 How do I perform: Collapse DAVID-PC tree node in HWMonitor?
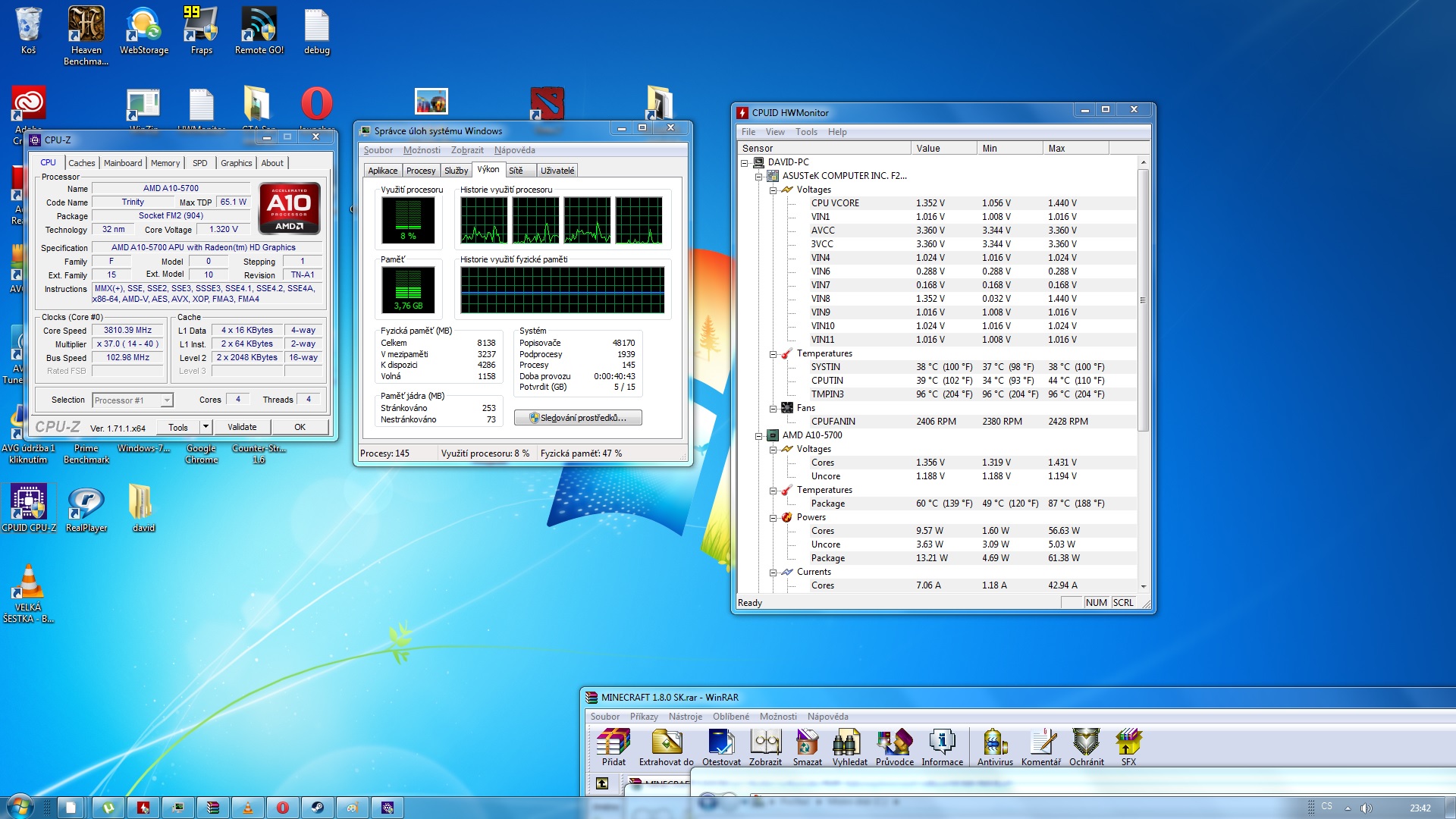coord(745,162)
